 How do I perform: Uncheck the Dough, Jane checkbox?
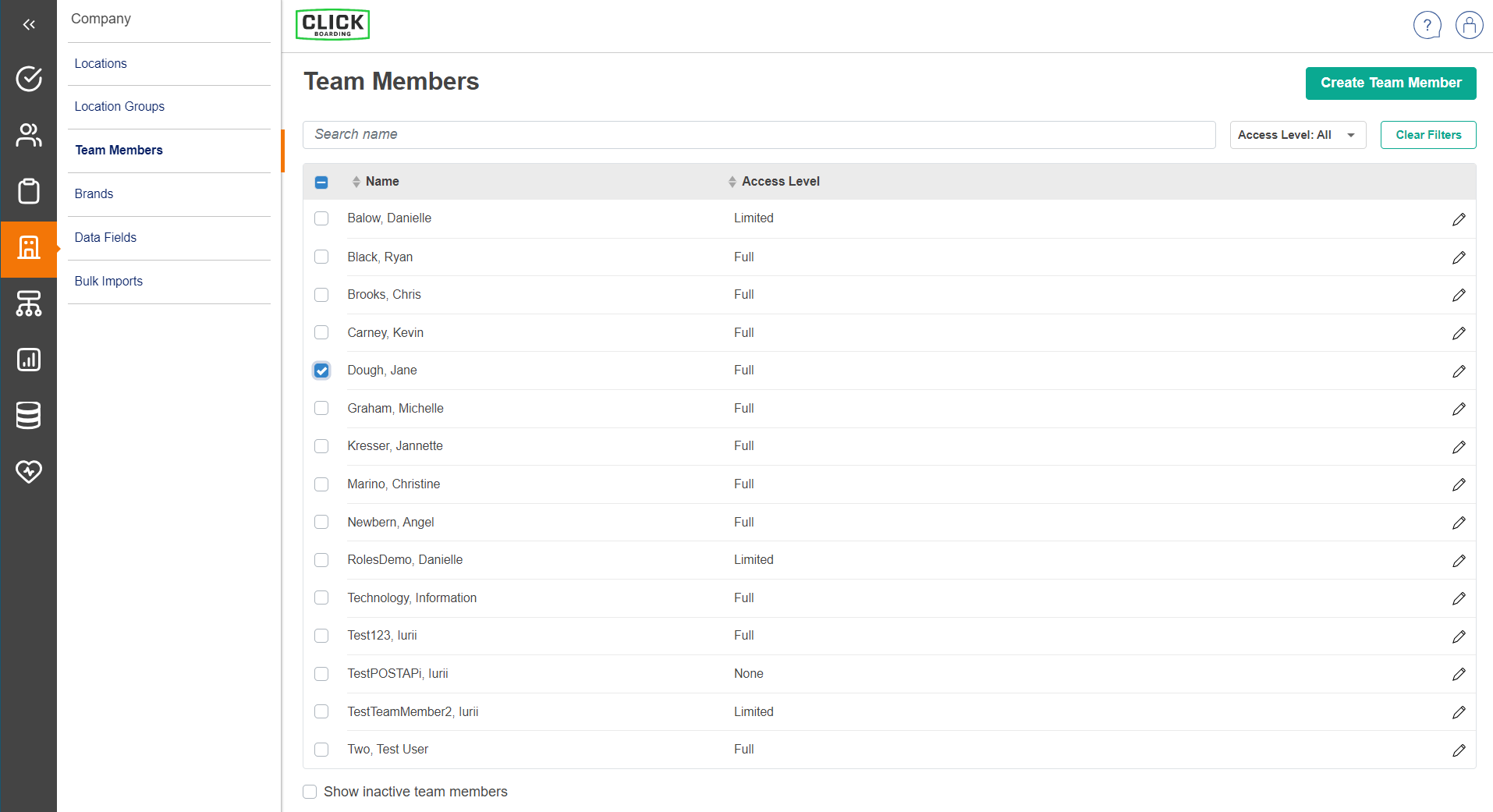[x=321, y=371]
